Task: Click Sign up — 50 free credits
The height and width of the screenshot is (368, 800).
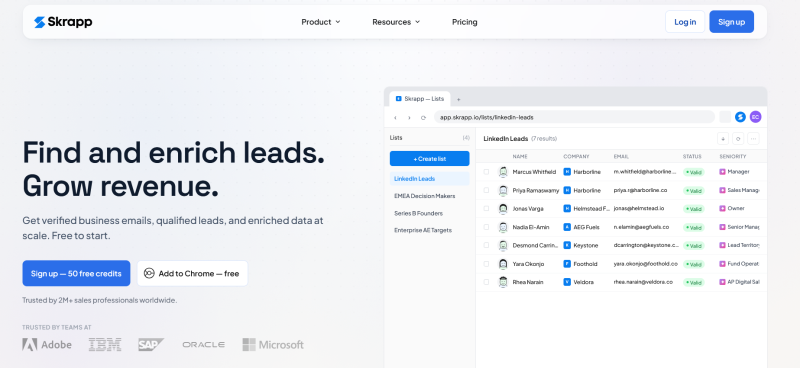Action: (76, 274)
